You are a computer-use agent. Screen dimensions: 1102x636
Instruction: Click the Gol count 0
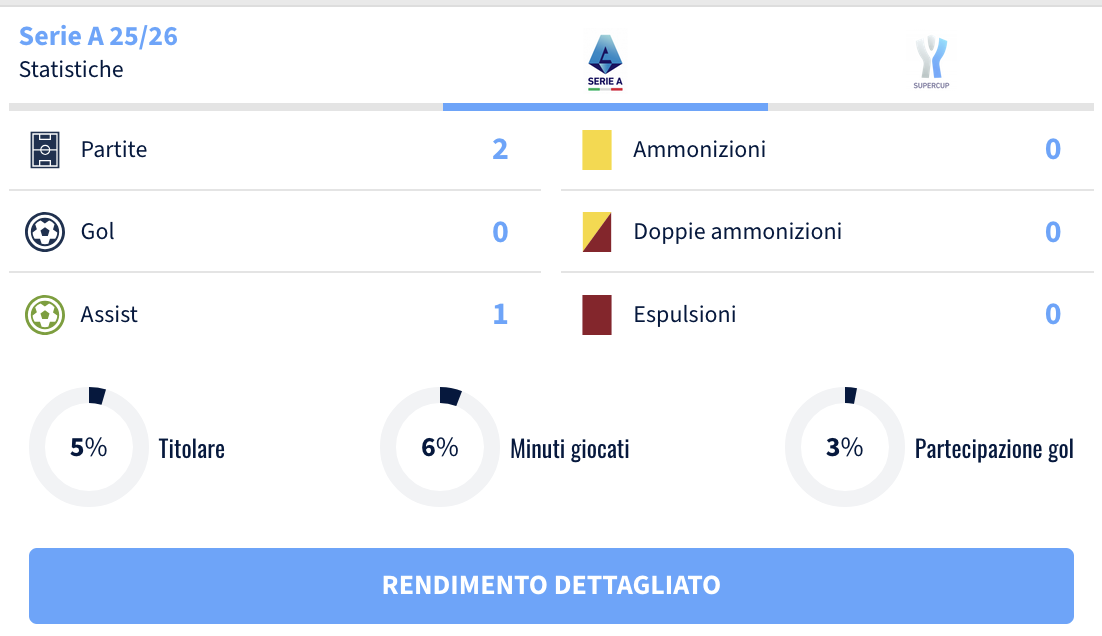[500, 232]
